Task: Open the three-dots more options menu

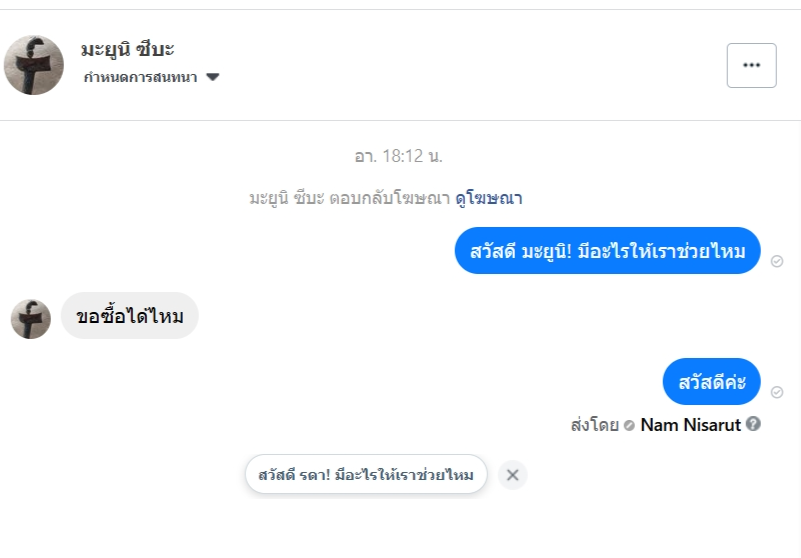Action: click(x=751, y=65)
